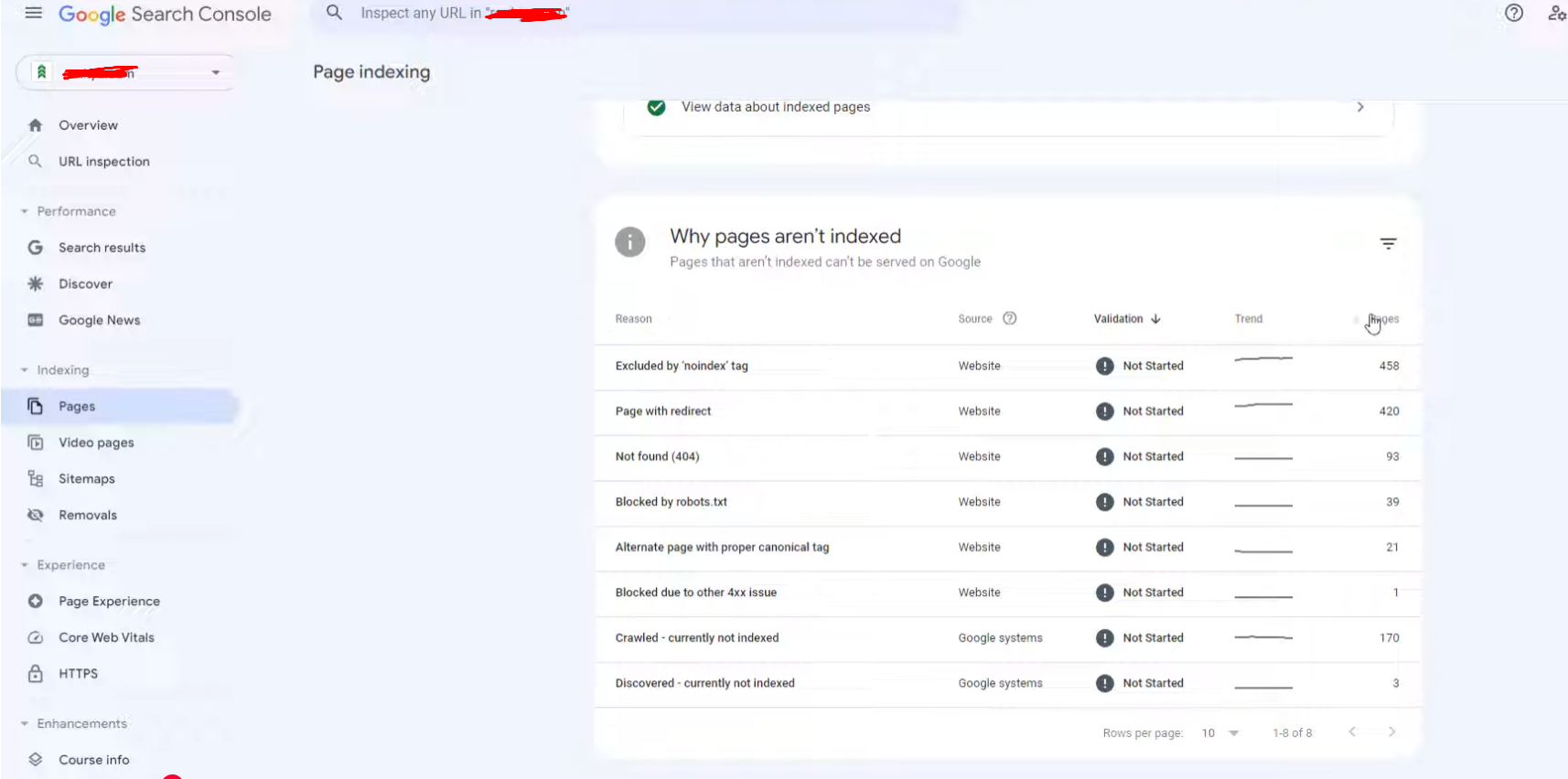1568x779 pixels.
Task: Collapse the Experience section
Action: coord(25,565)
